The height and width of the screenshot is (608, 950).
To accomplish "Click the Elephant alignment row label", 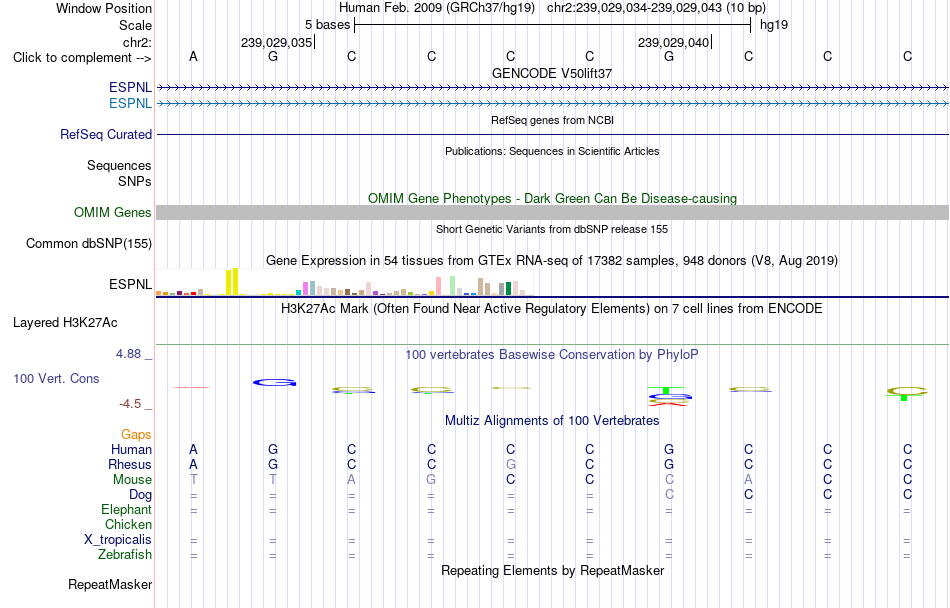I will [126, 509].
